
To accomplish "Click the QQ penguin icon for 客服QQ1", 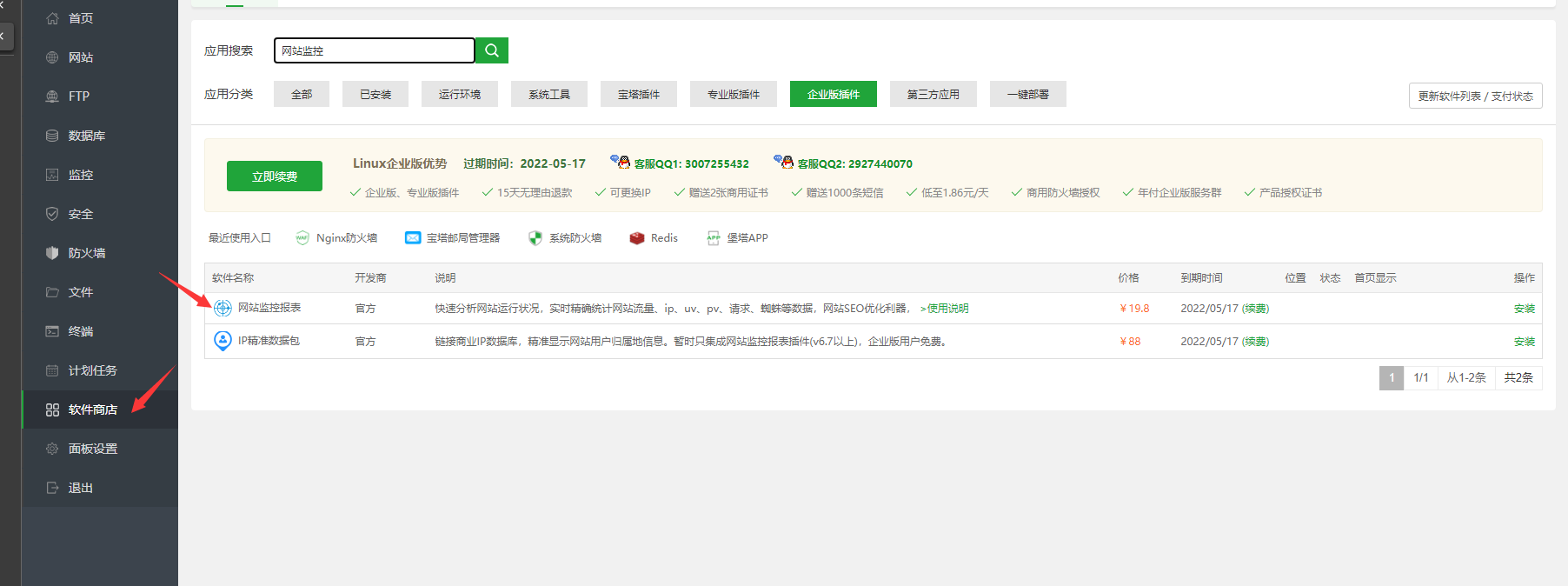I will [x=621, y=162].
